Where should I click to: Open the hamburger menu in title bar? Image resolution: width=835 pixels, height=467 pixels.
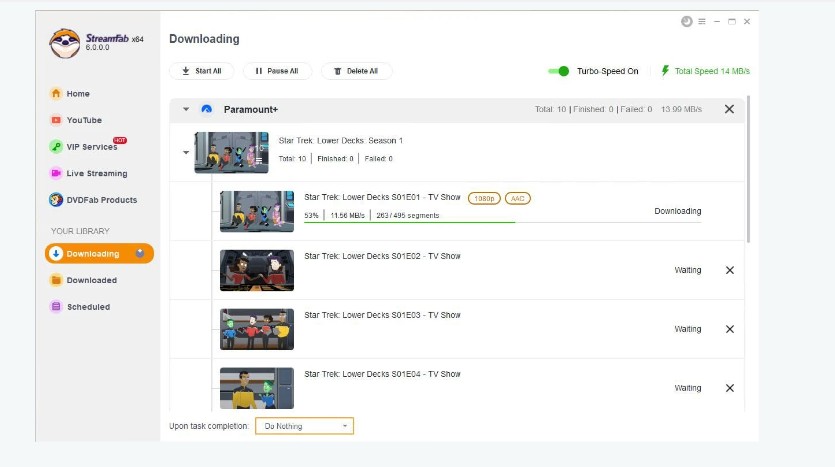click(702, 21)
